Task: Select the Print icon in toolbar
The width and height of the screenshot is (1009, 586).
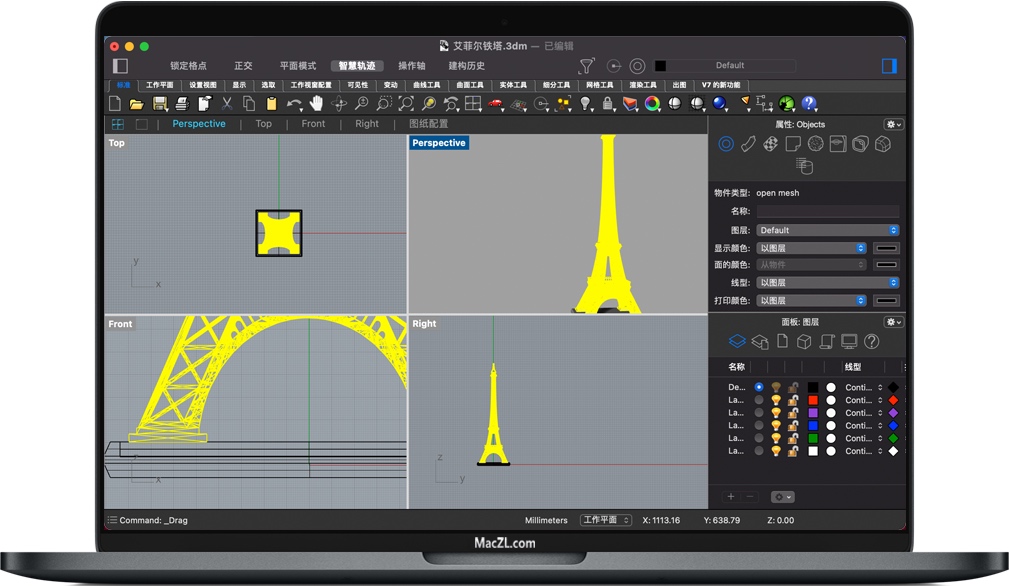Action: 182,104
